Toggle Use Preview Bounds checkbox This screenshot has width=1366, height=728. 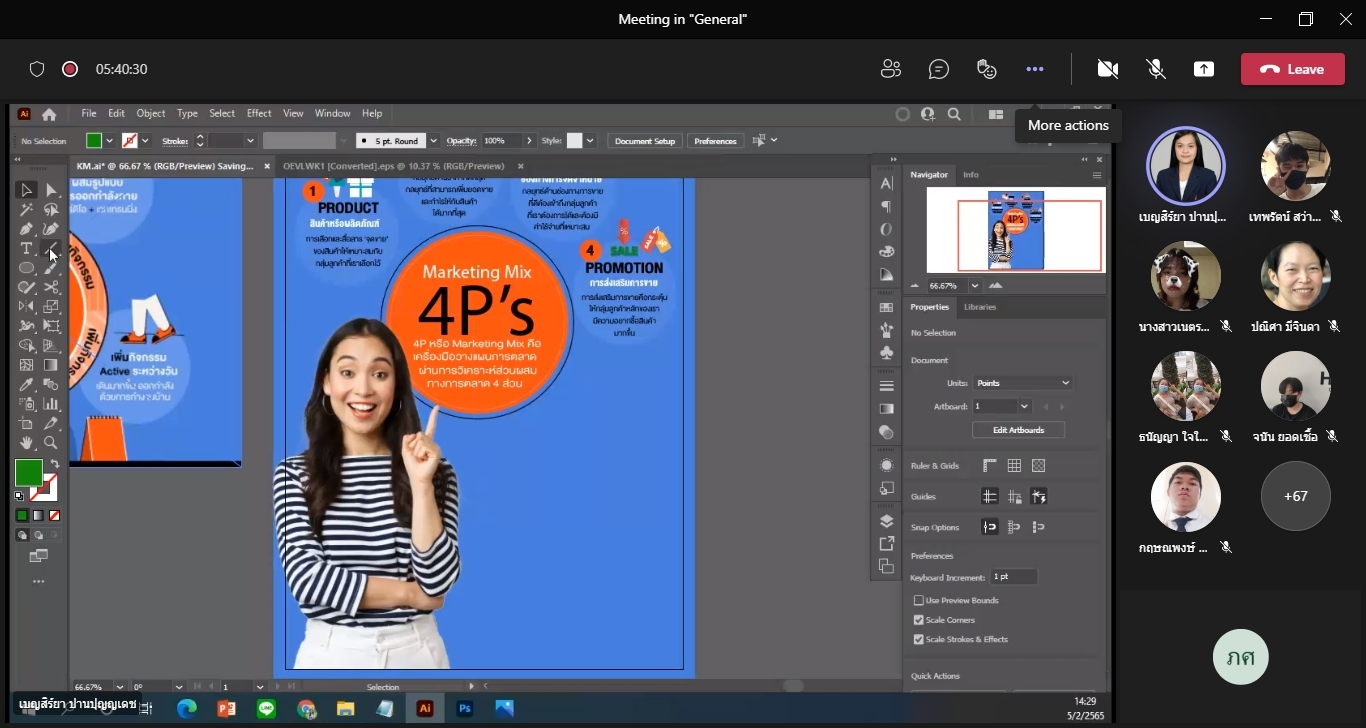919,600
